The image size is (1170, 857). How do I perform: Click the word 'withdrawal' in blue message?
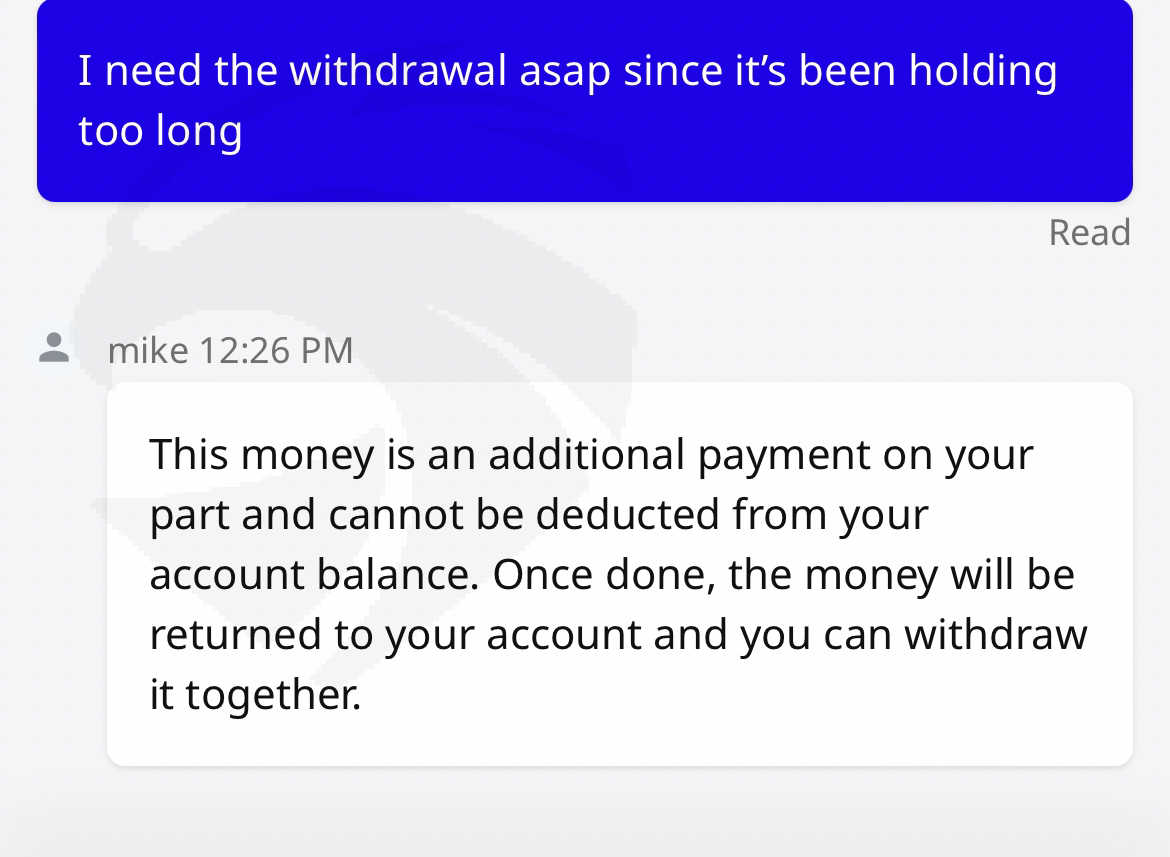point(398,71)
